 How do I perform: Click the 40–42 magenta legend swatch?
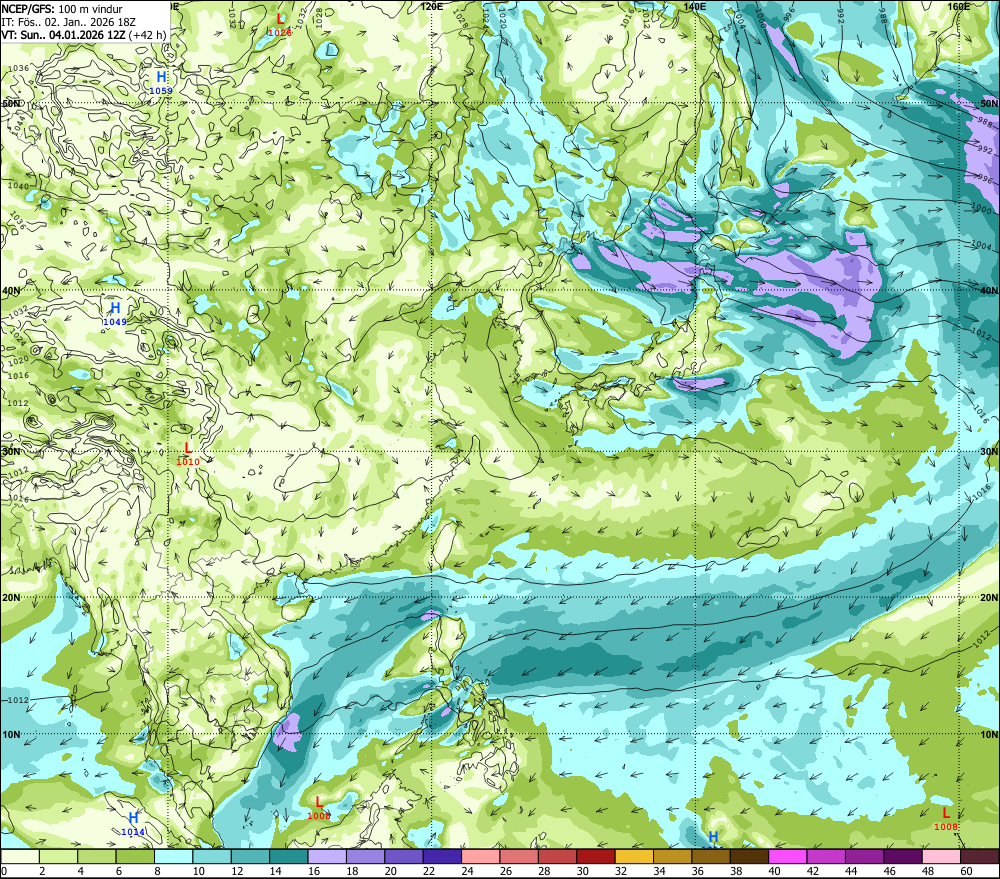(x=788, y=856)
